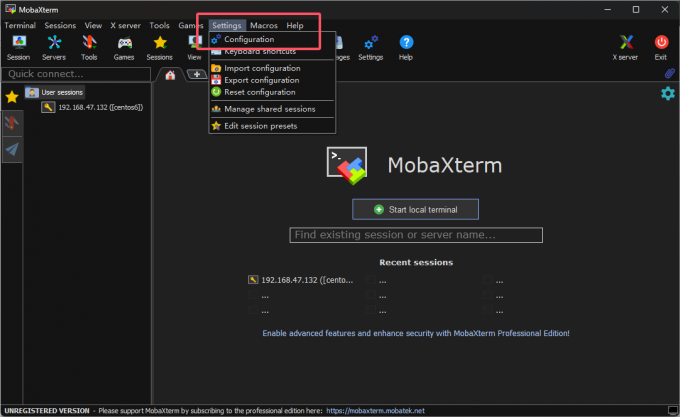Select the Tools knife sidebar tab

pos(12,123)
